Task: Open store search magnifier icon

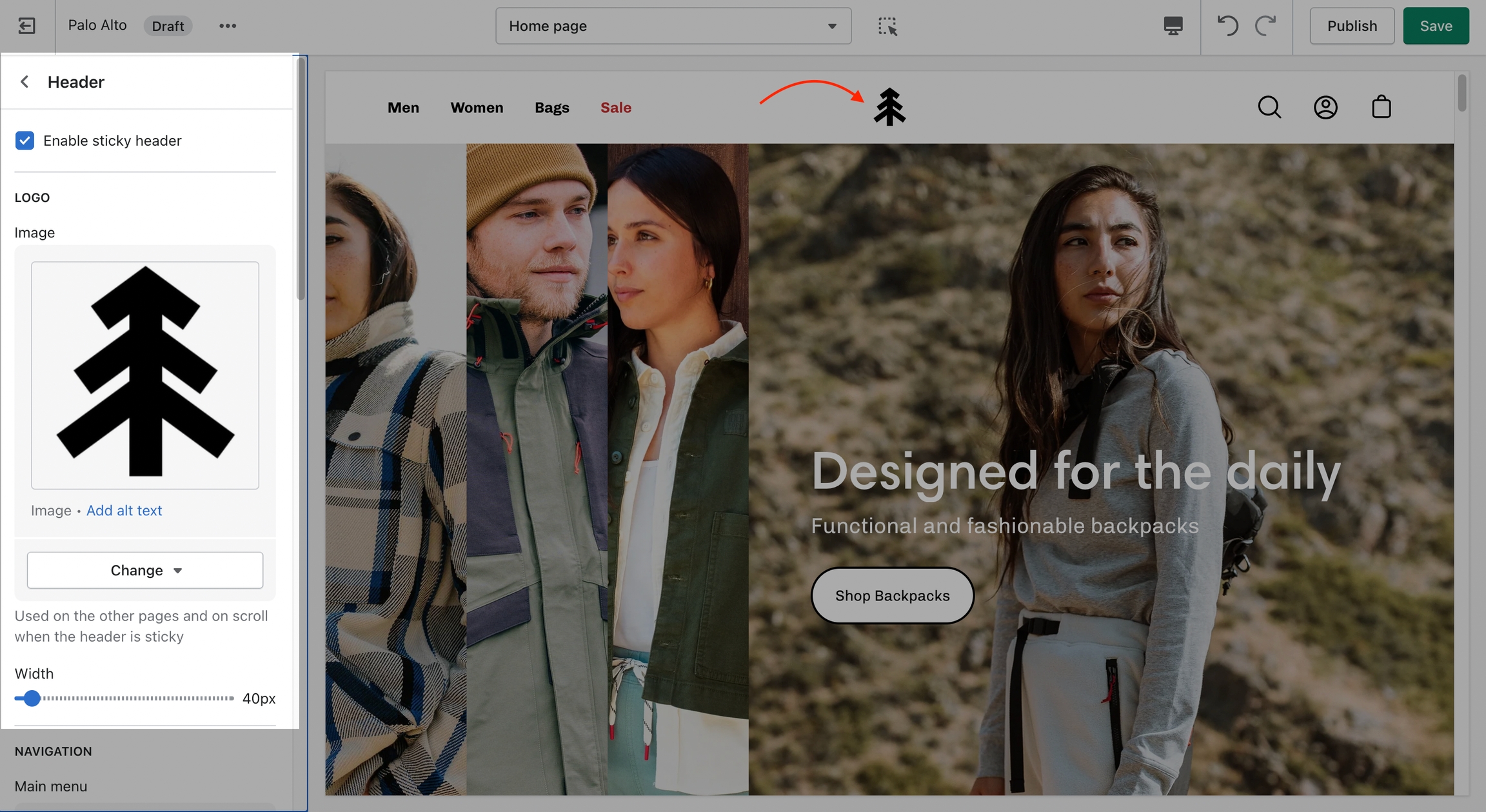Action: coord(1269,107)
